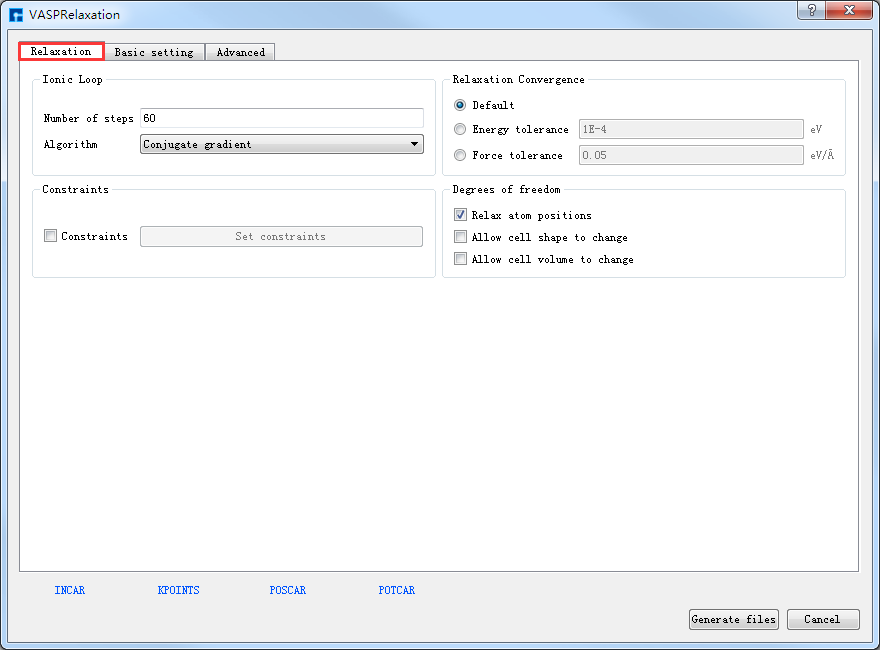Enable the Constraints checkbox
The image size is (880, 650).
click(51, 237)
